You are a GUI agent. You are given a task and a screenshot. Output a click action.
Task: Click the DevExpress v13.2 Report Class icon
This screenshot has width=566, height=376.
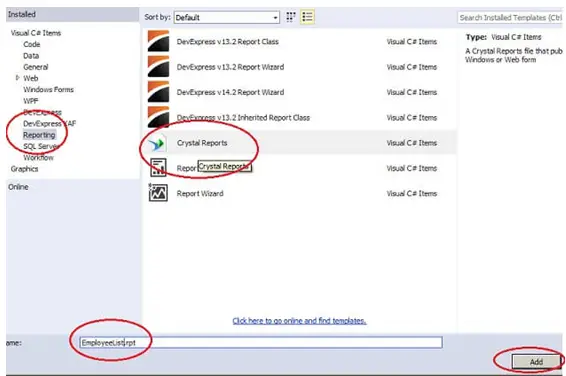click(x=158, y=41)
